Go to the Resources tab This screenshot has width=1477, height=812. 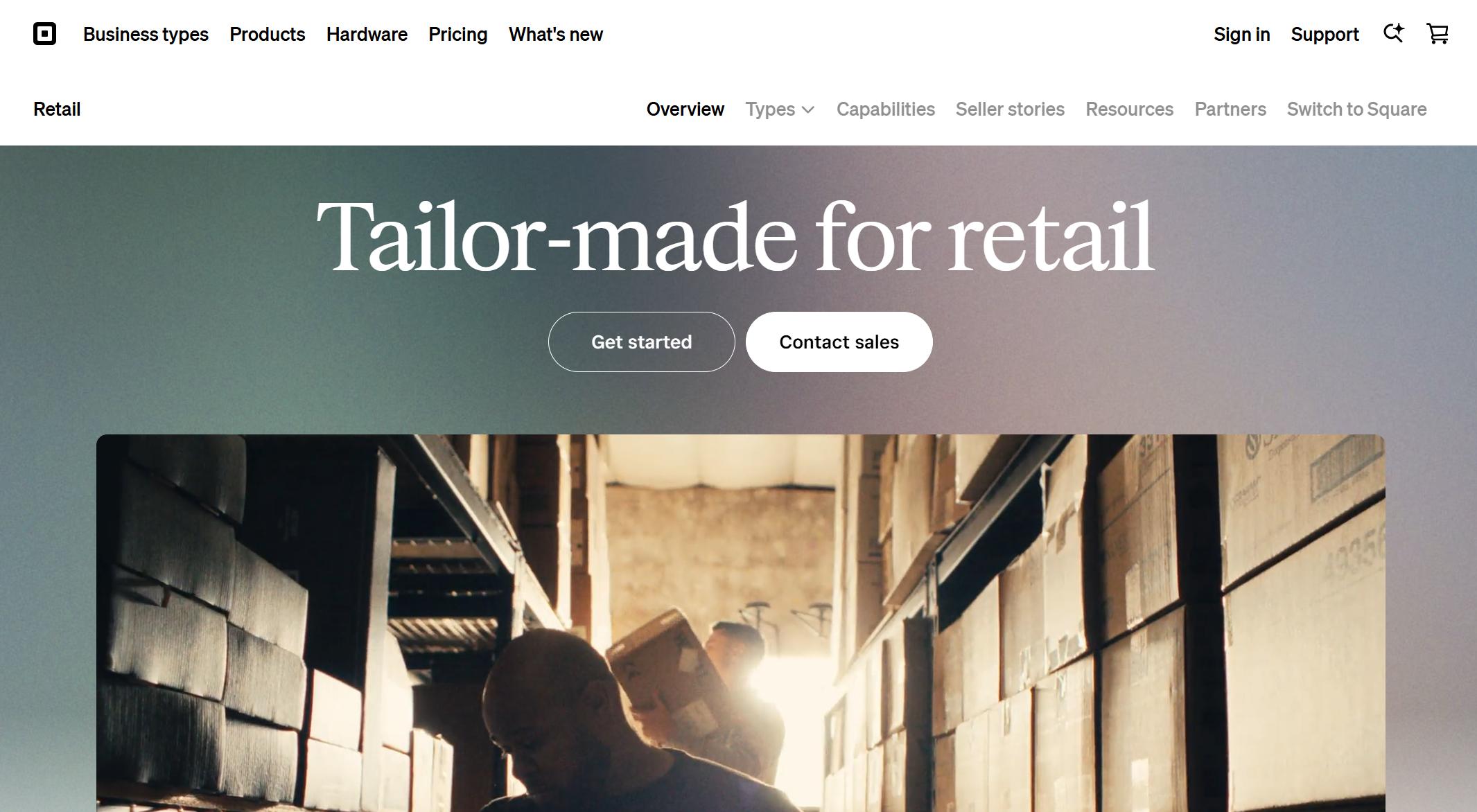[x=1130, y=109]
